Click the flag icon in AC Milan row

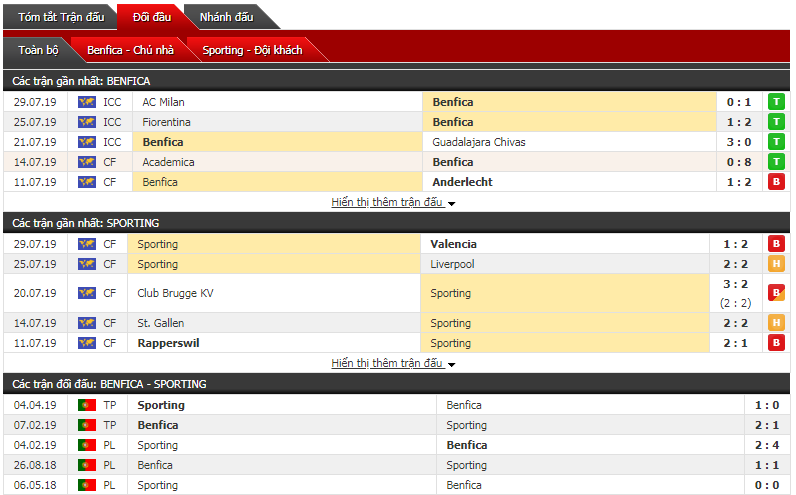point(87,102)
